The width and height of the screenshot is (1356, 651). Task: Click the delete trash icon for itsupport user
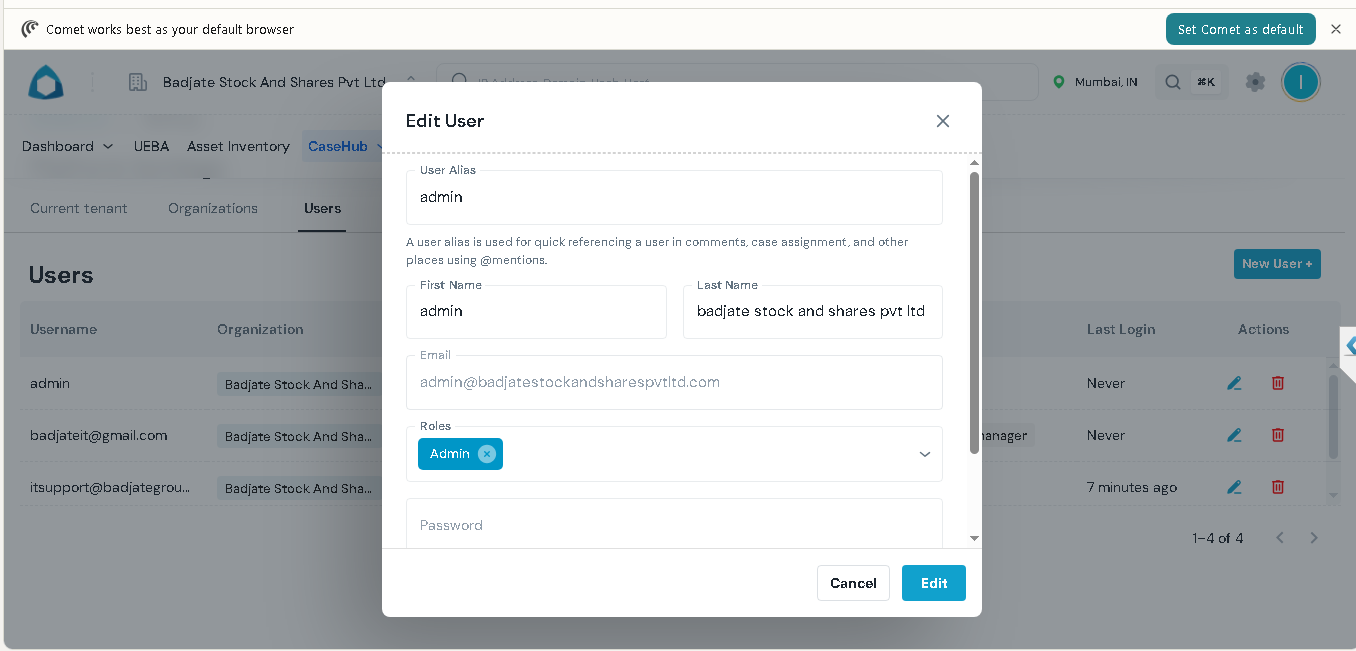click(1277, 487)
